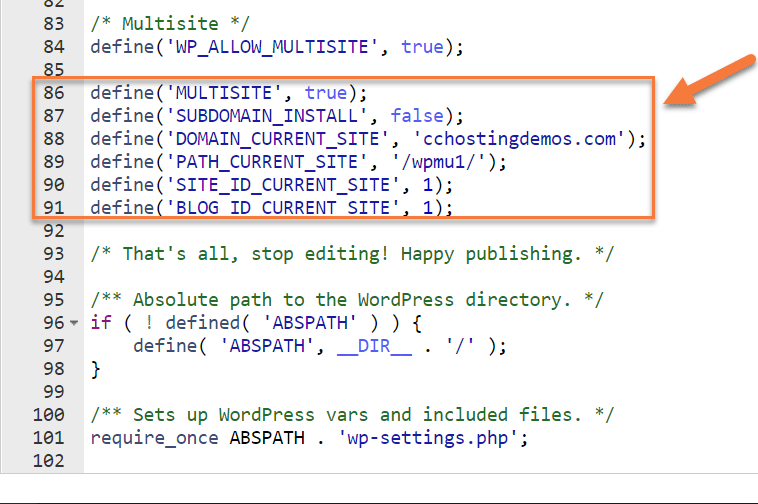Screen dimensions: 758x504
Task: Click line number 86 in the gutter
Action: tap(54, 93)
